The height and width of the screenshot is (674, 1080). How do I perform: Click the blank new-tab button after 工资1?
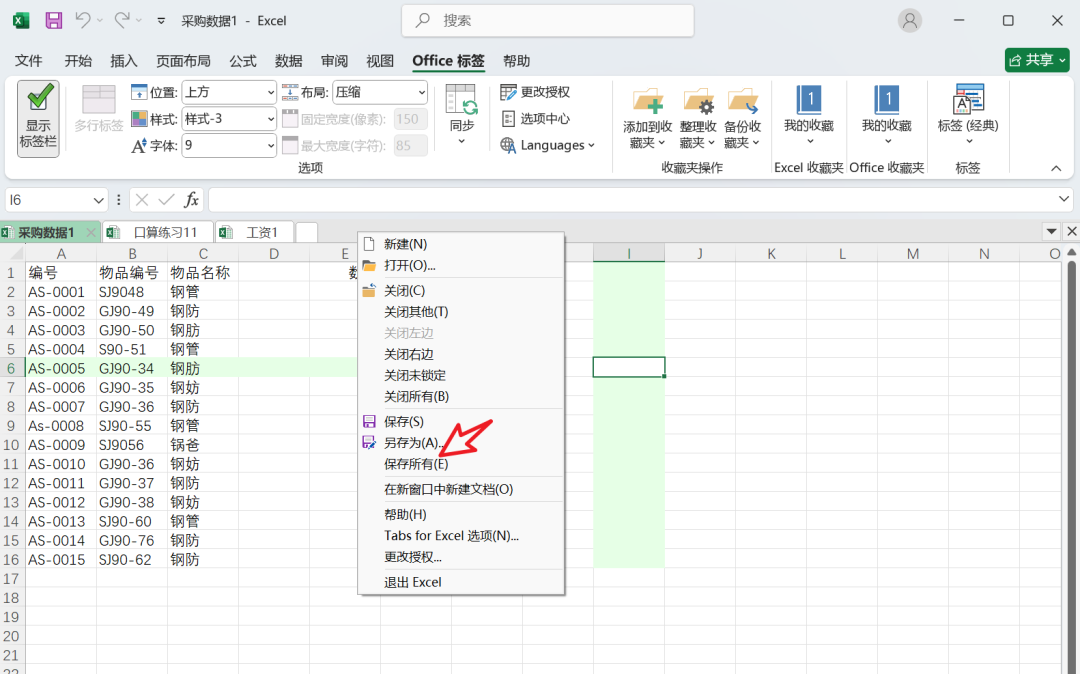point(307,233)
